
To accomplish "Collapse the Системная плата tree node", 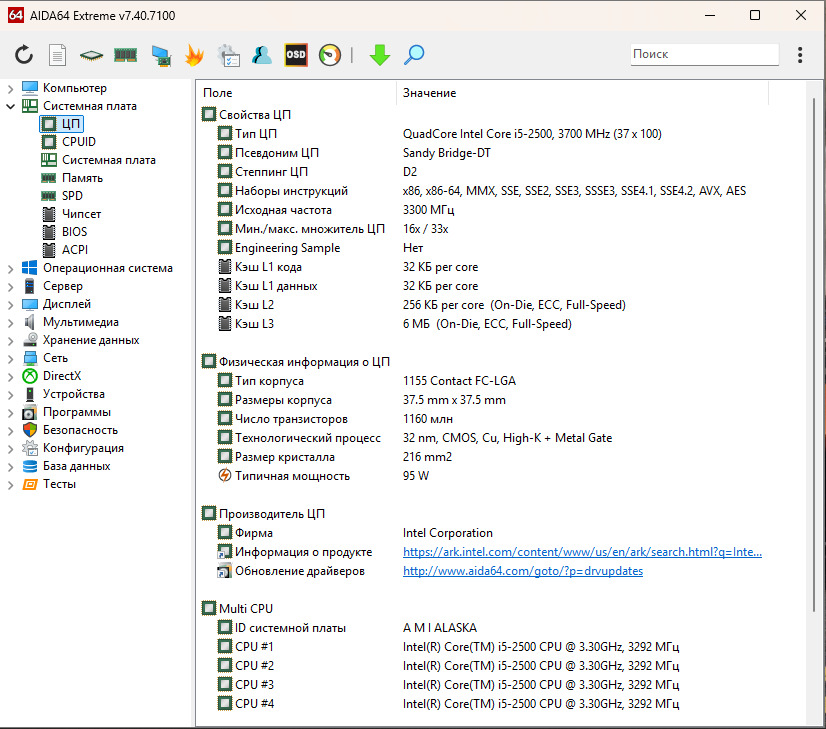I will coord(11,106).
